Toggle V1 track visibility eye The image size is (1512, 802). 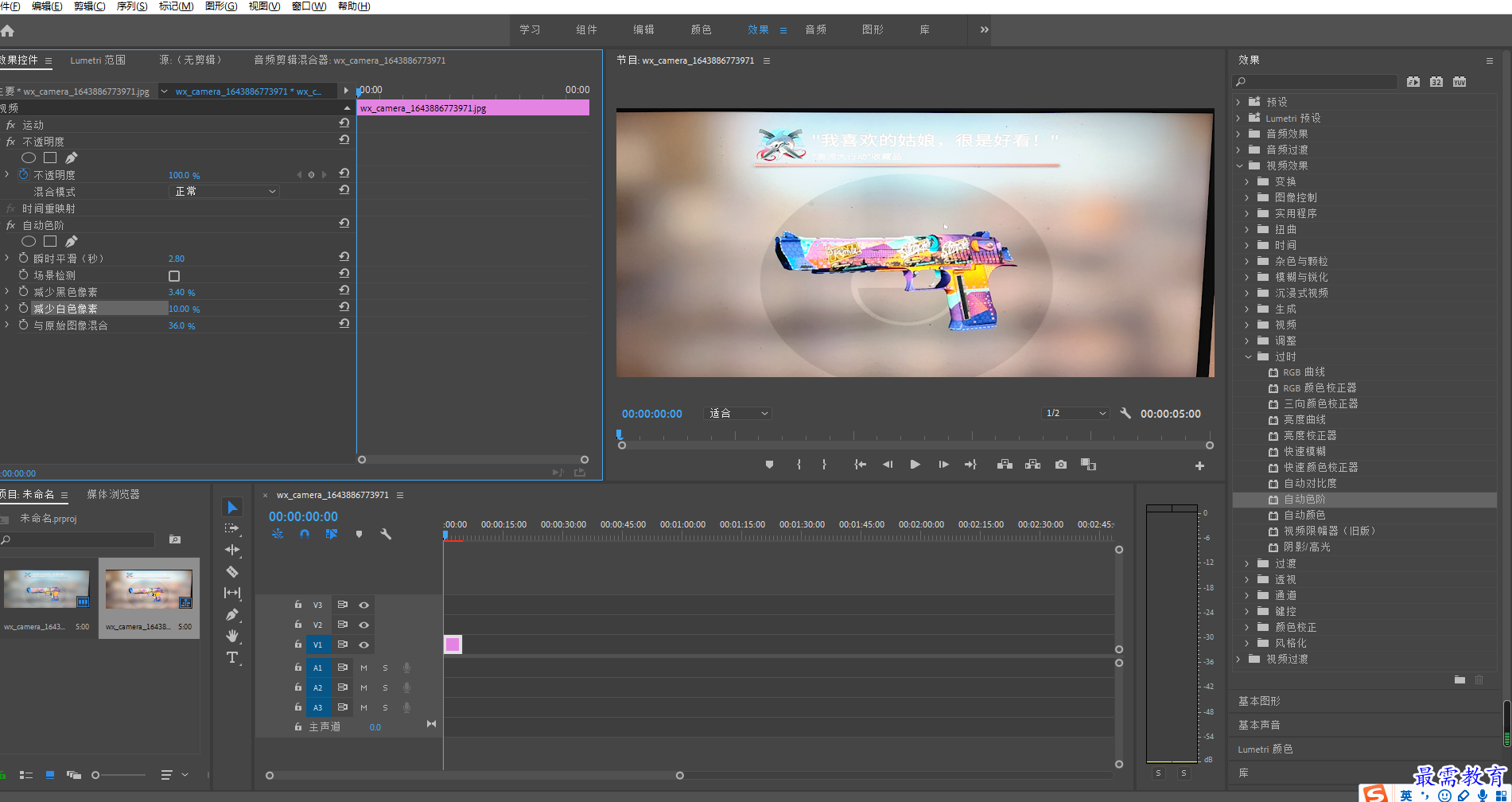click(364, 644)
